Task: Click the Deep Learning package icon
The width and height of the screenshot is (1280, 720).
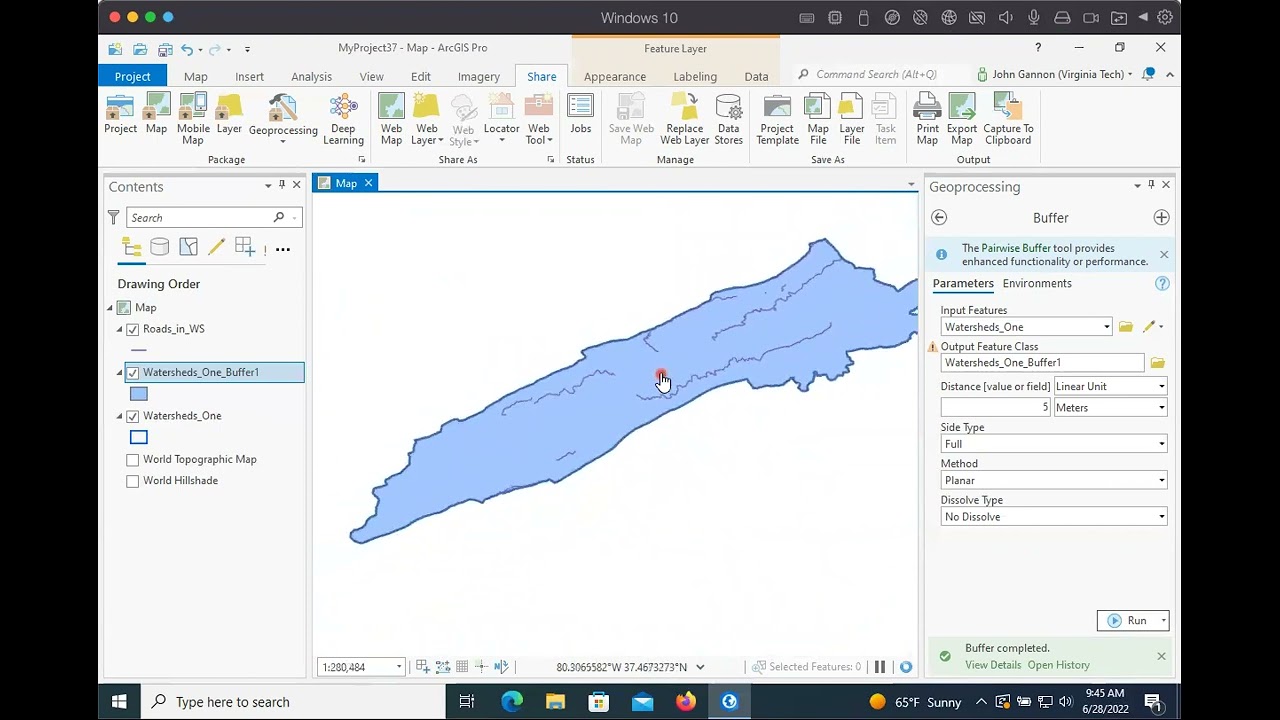Action: (343, 119)
